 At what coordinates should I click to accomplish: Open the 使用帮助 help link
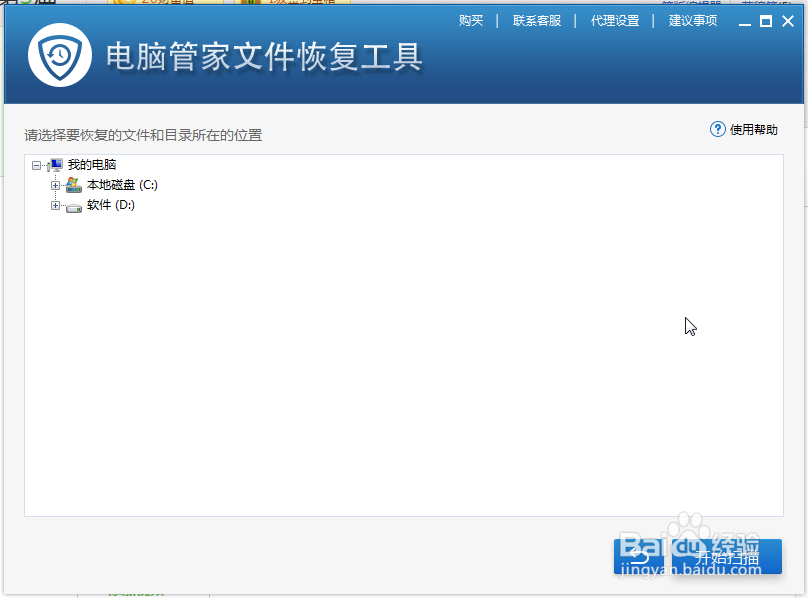point(753,129)
